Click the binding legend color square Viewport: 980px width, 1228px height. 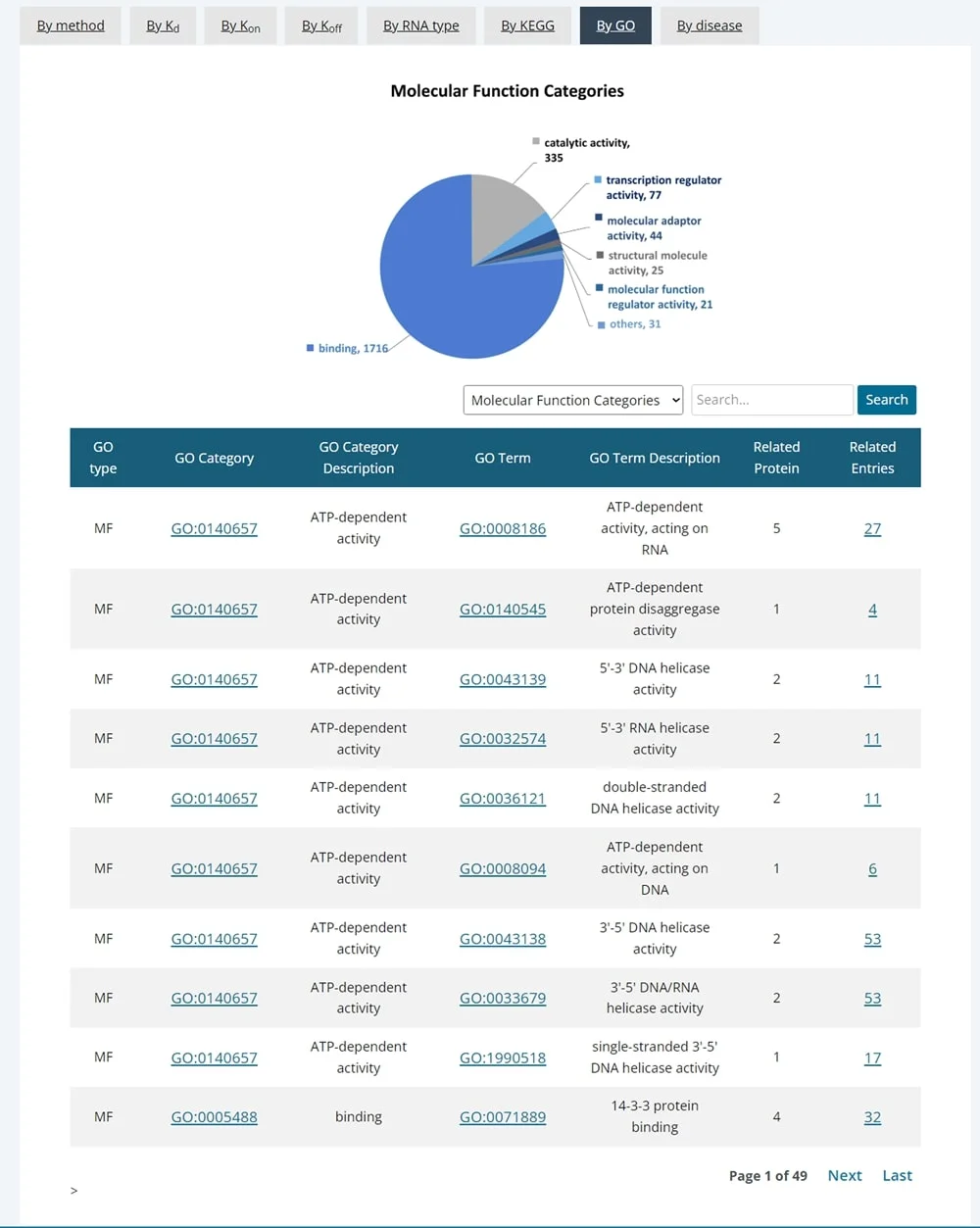click(x=310, y=348)
